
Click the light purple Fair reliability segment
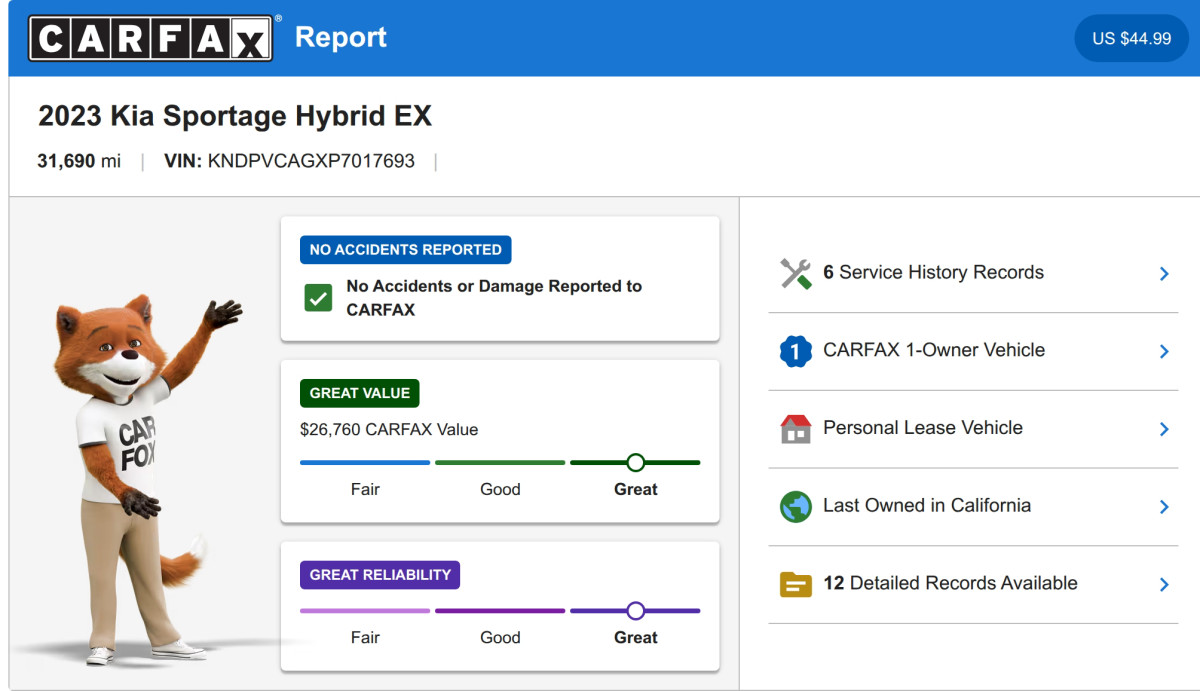[365, 611]
